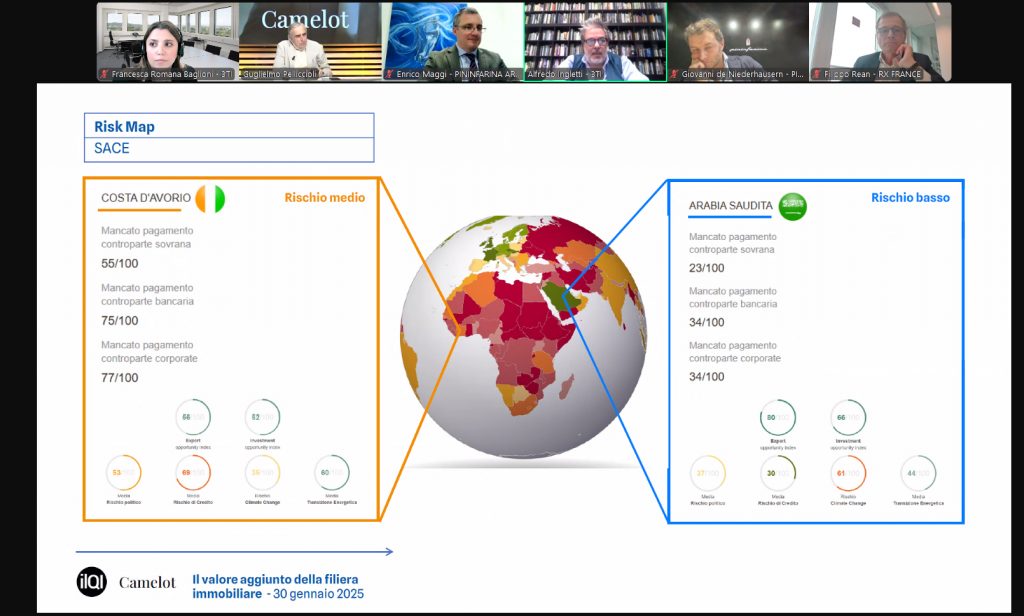Click Arabia Saudita Climate Change gauge 61
This screenshot has width=1024, height=616.
pos(848,474)
